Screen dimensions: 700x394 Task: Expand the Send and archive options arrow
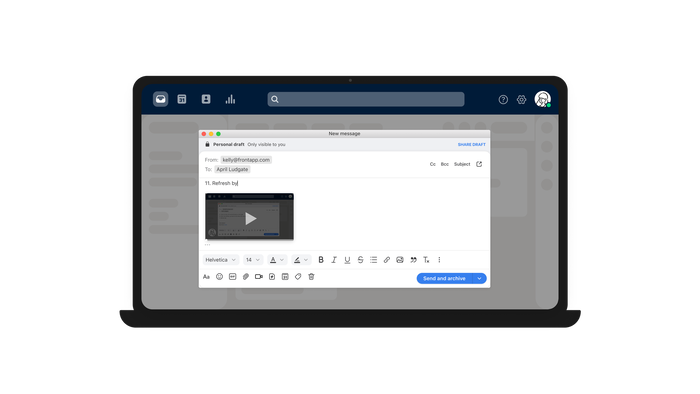[x=479, y=278]
